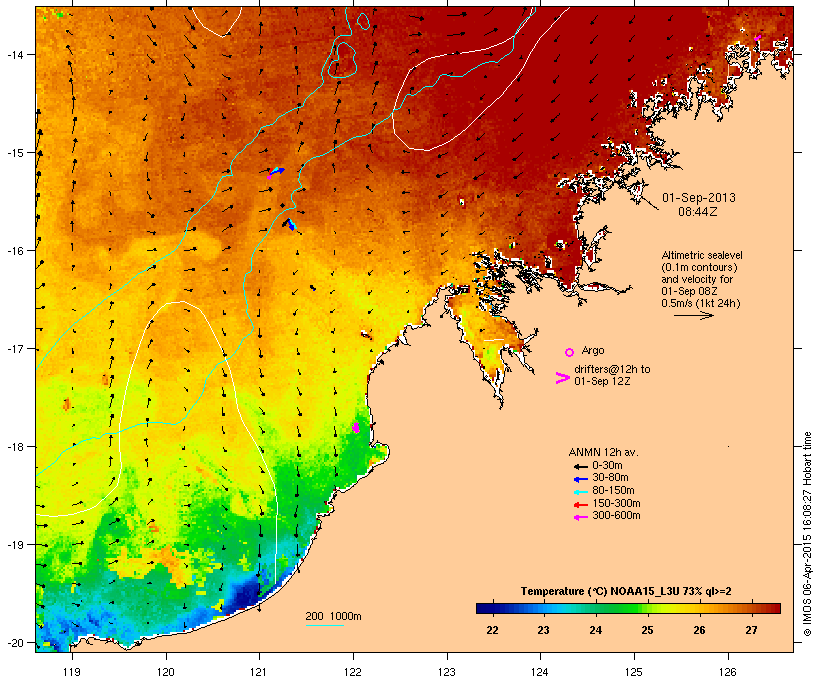820x680 pixels.
Task: Click the '300-600m' depth label
Action: (616, 516)
